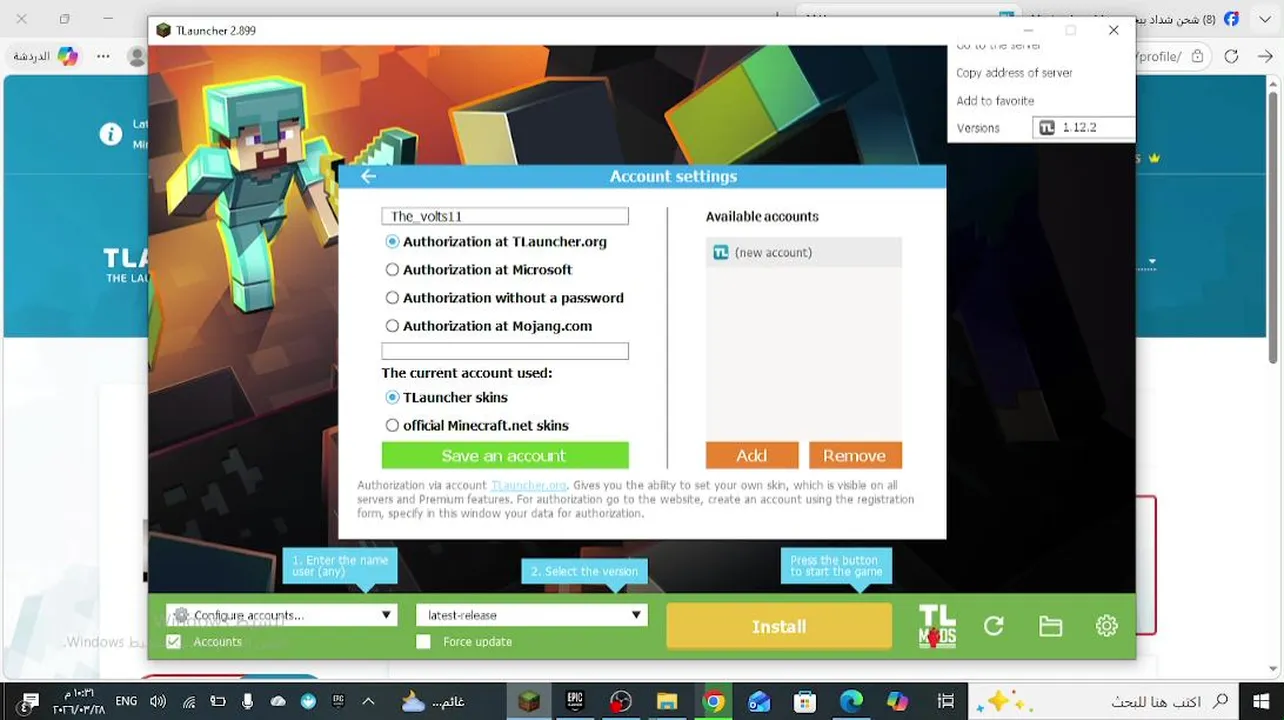Click the refresh icon in TLauncher bottom bar

click(x=993, y=626)
